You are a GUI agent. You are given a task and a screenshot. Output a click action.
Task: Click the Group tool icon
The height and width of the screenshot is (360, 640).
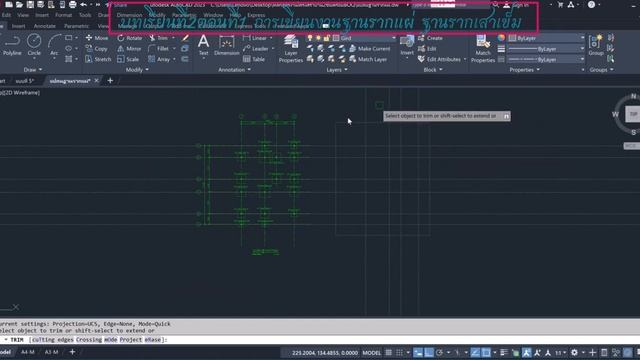coord(596,45)
